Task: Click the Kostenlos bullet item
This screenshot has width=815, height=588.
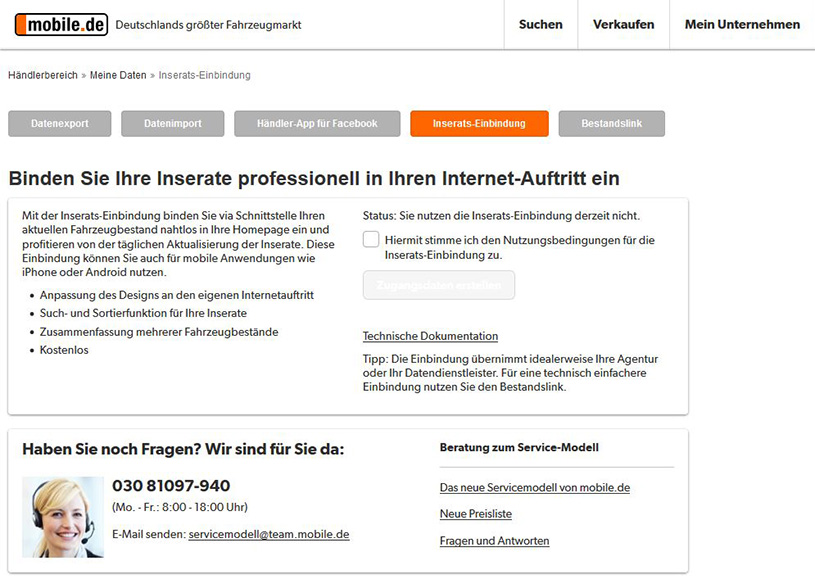Action: 64,350
